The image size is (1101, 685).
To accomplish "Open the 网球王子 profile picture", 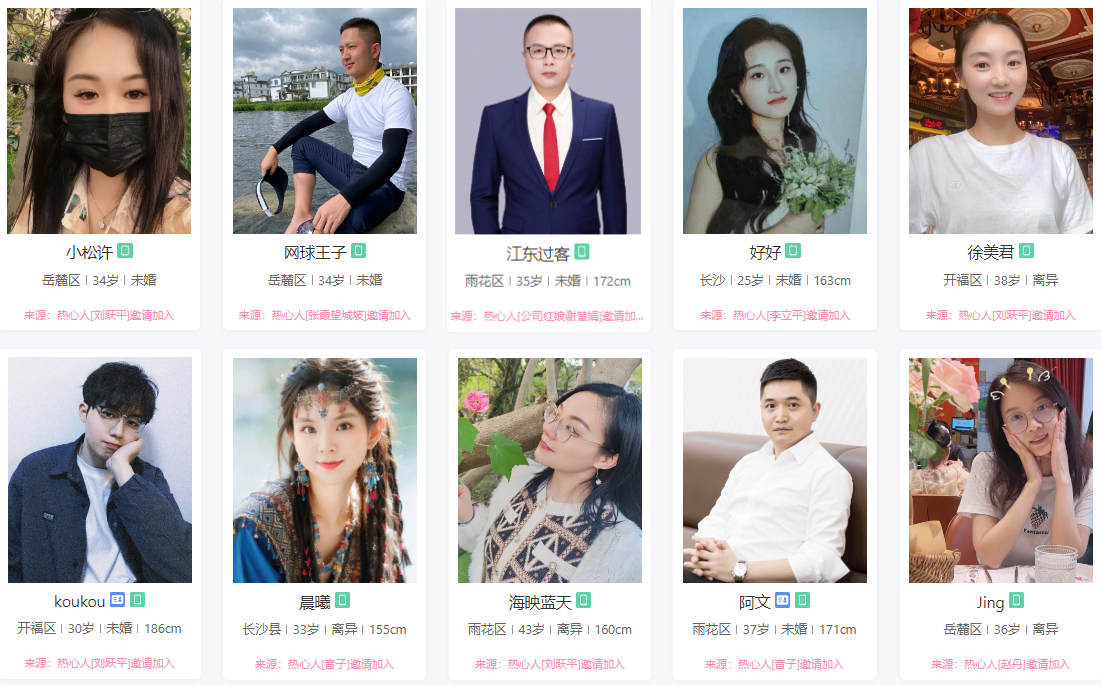I will pyautogui.click(x=324, y=121).
